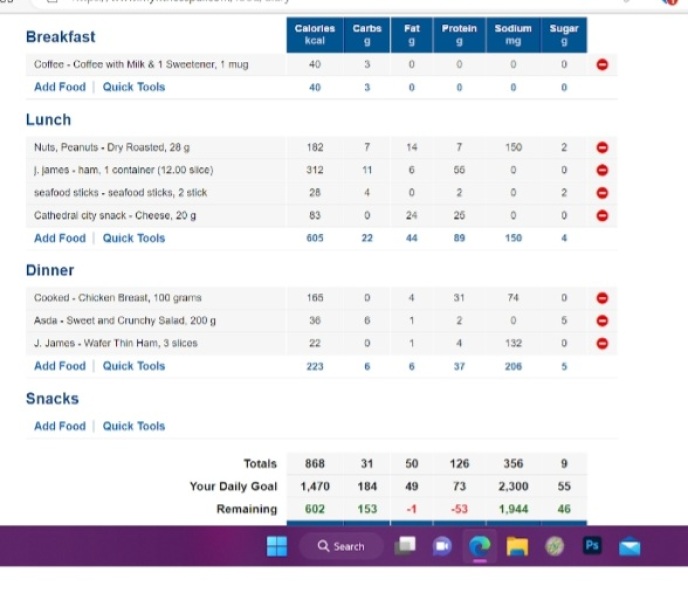Open the Cathedral city snack Cheese item
The height and width of the screenshot is (600, 688).
point(115,216)
